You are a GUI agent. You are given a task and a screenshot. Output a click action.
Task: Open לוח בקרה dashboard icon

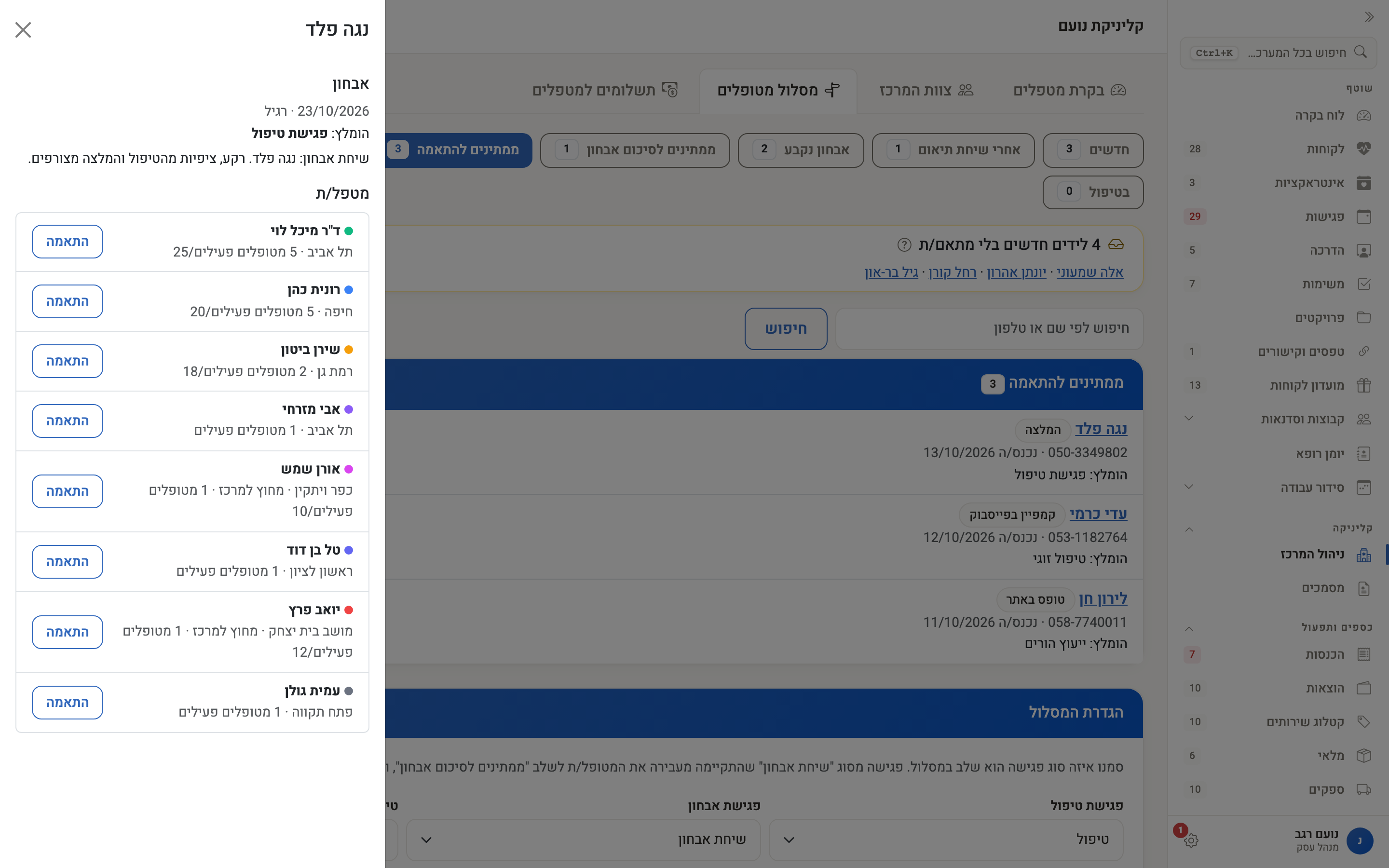click(1364, 115)
